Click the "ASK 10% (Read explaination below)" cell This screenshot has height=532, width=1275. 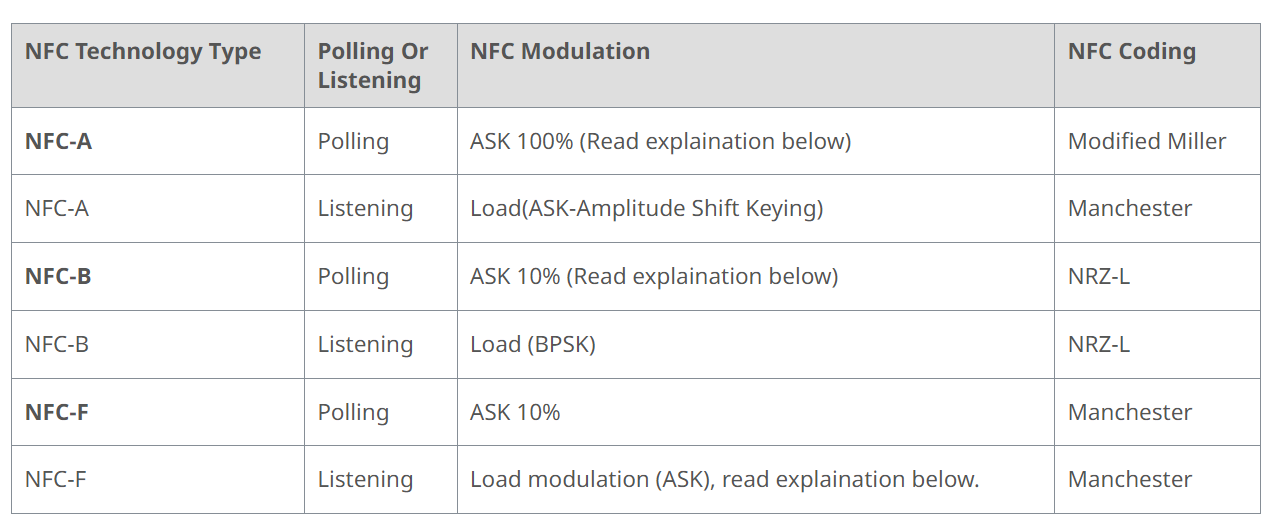tap(654, 277)
